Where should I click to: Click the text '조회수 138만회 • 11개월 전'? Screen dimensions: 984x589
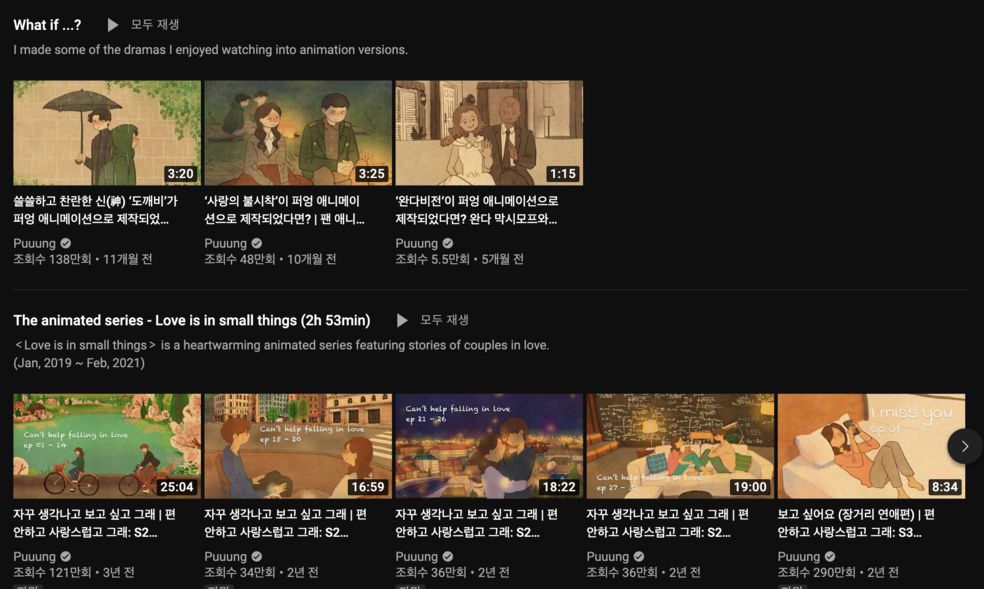83,259
